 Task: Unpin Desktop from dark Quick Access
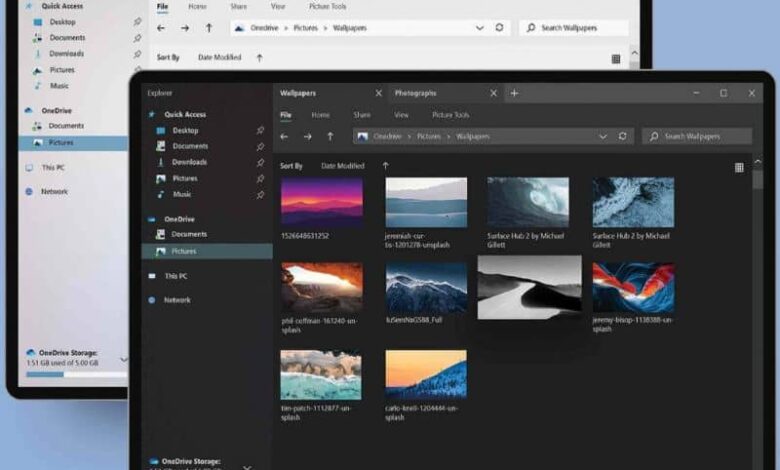pyautogui.click(x=260, y=130)
